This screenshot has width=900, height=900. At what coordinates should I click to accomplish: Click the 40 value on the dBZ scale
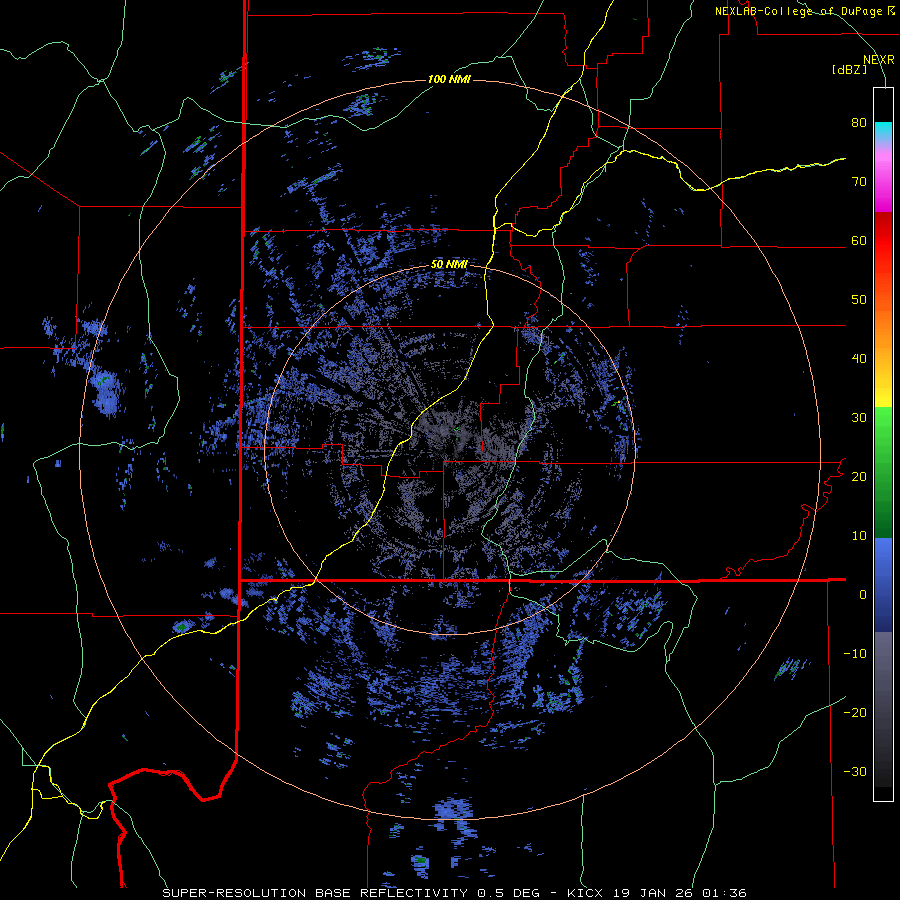859,359
